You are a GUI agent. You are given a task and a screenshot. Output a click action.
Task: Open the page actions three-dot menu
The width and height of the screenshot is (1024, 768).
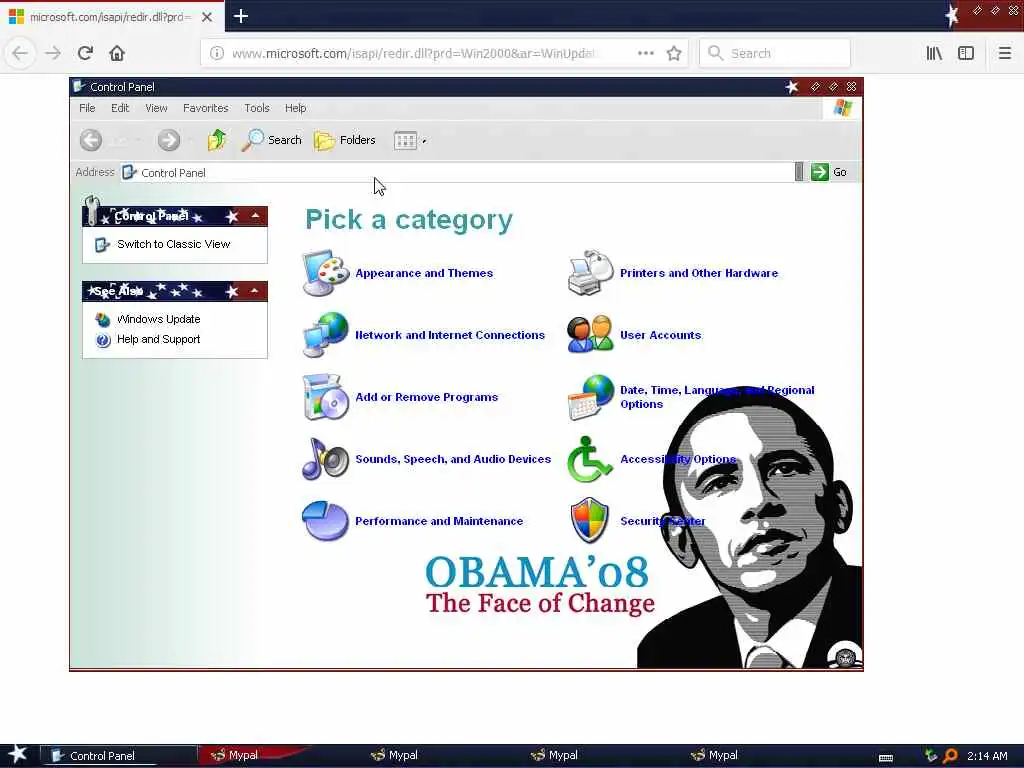tap(645, 53)
